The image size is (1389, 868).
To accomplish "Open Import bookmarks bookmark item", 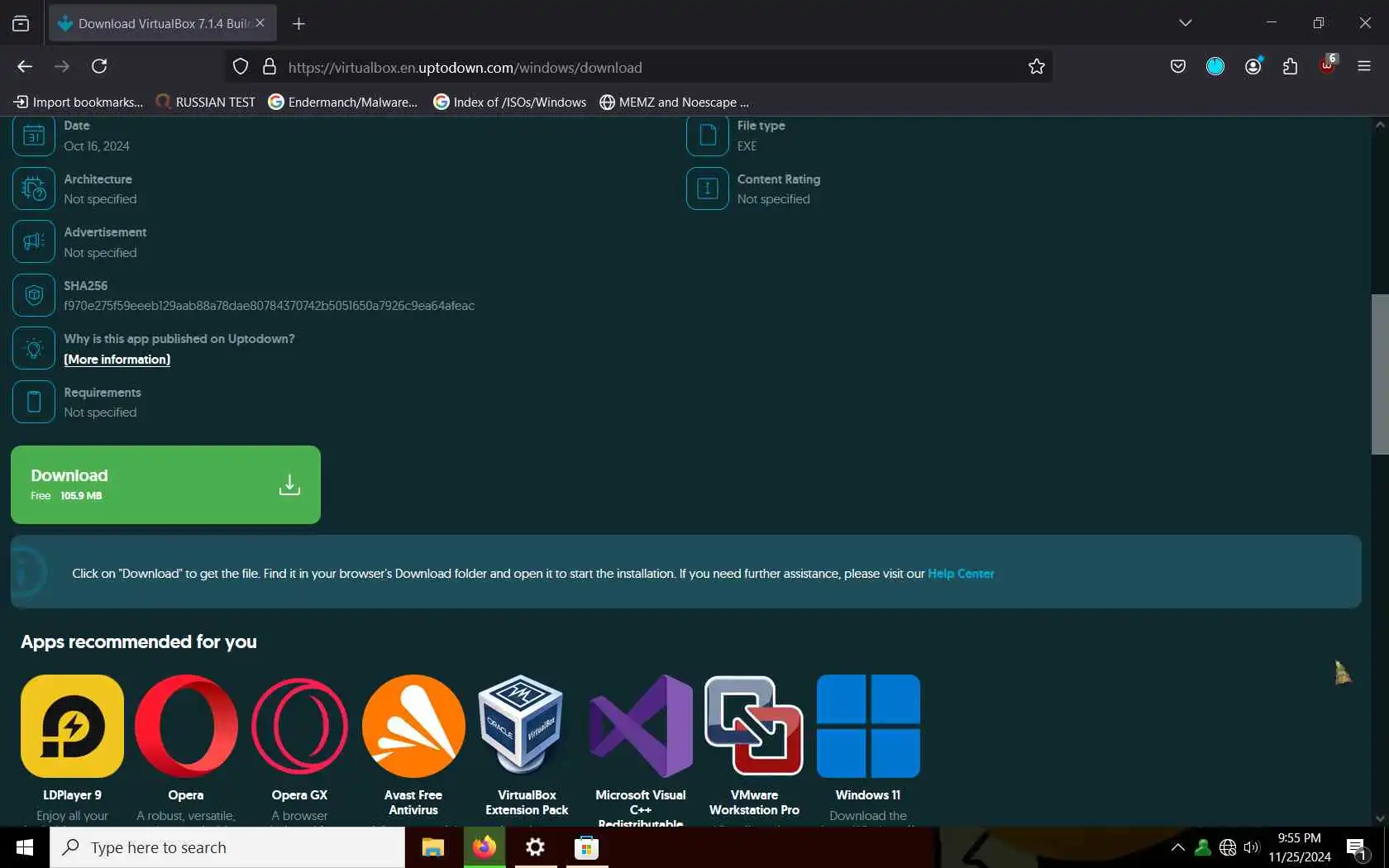I will click(79, 103).
